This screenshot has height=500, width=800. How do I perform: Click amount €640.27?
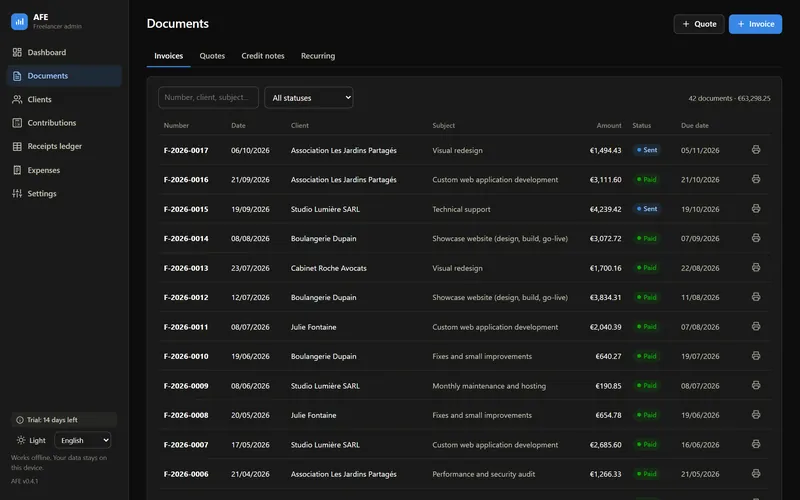(x=608, y=356)
